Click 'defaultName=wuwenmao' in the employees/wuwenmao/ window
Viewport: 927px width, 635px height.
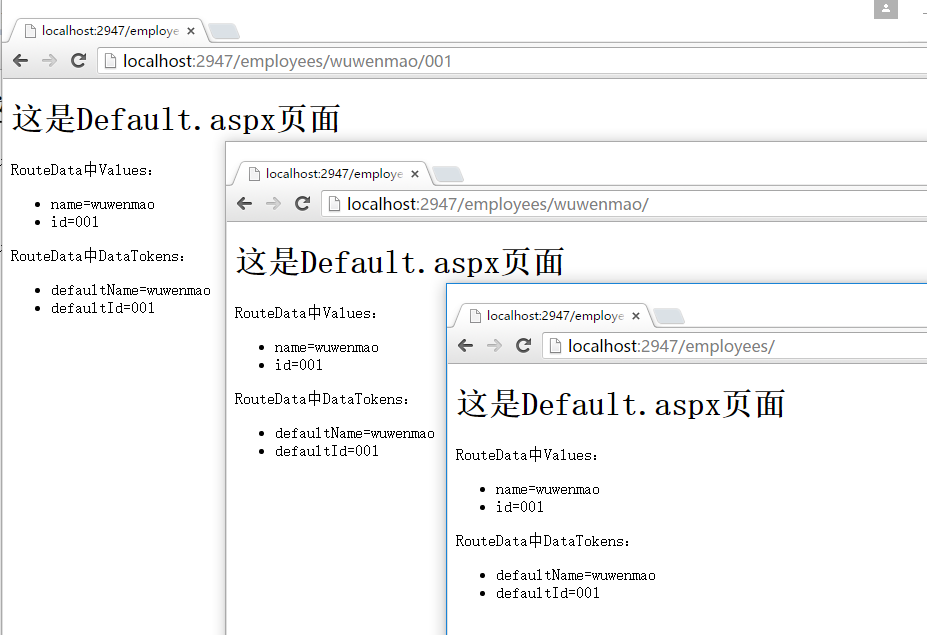(x=355, y=433)
